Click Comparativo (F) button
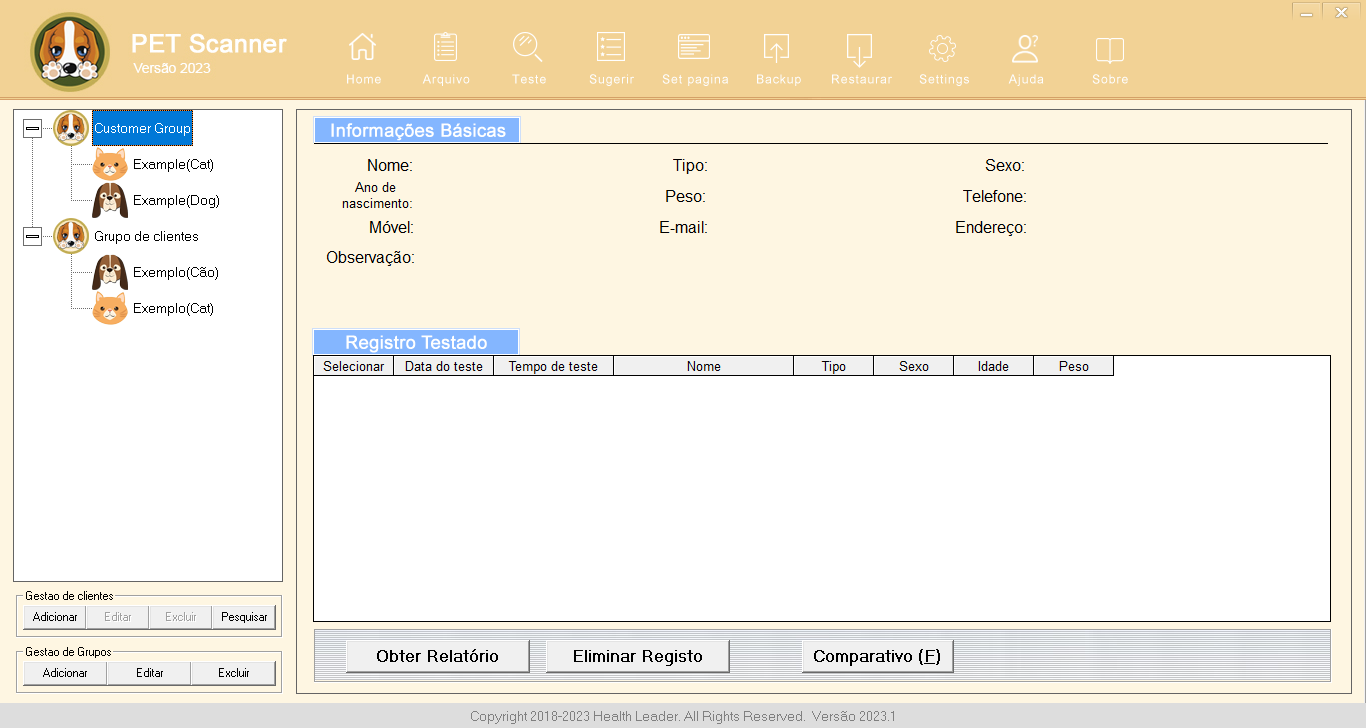Screen dimensions: 1366x728 (877, 656)
